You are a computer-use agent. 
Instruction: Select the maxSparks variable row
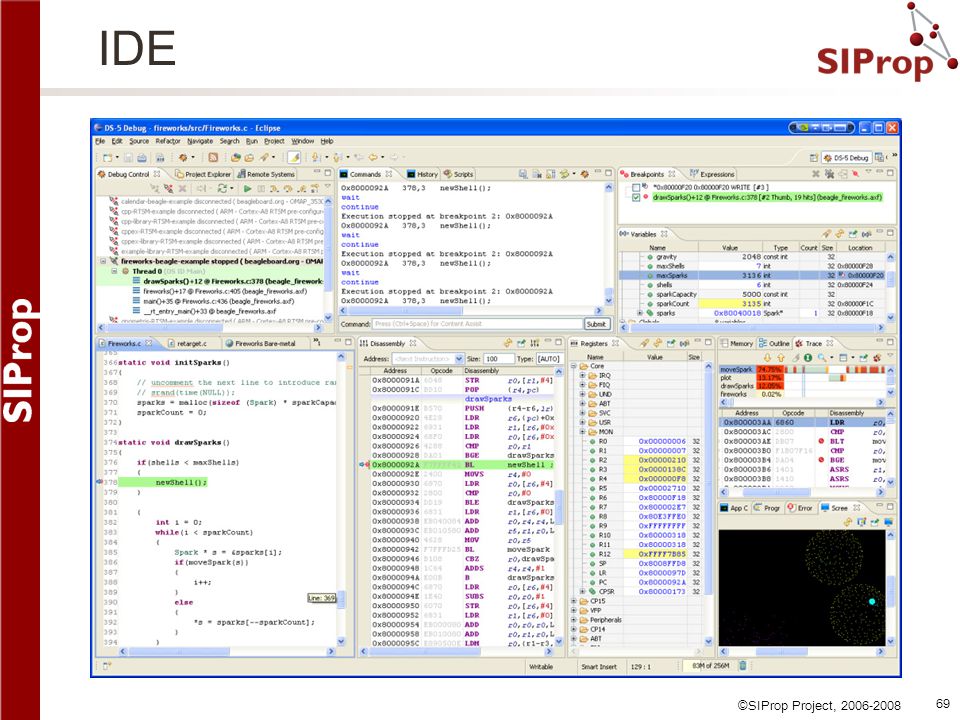point(753,276)
